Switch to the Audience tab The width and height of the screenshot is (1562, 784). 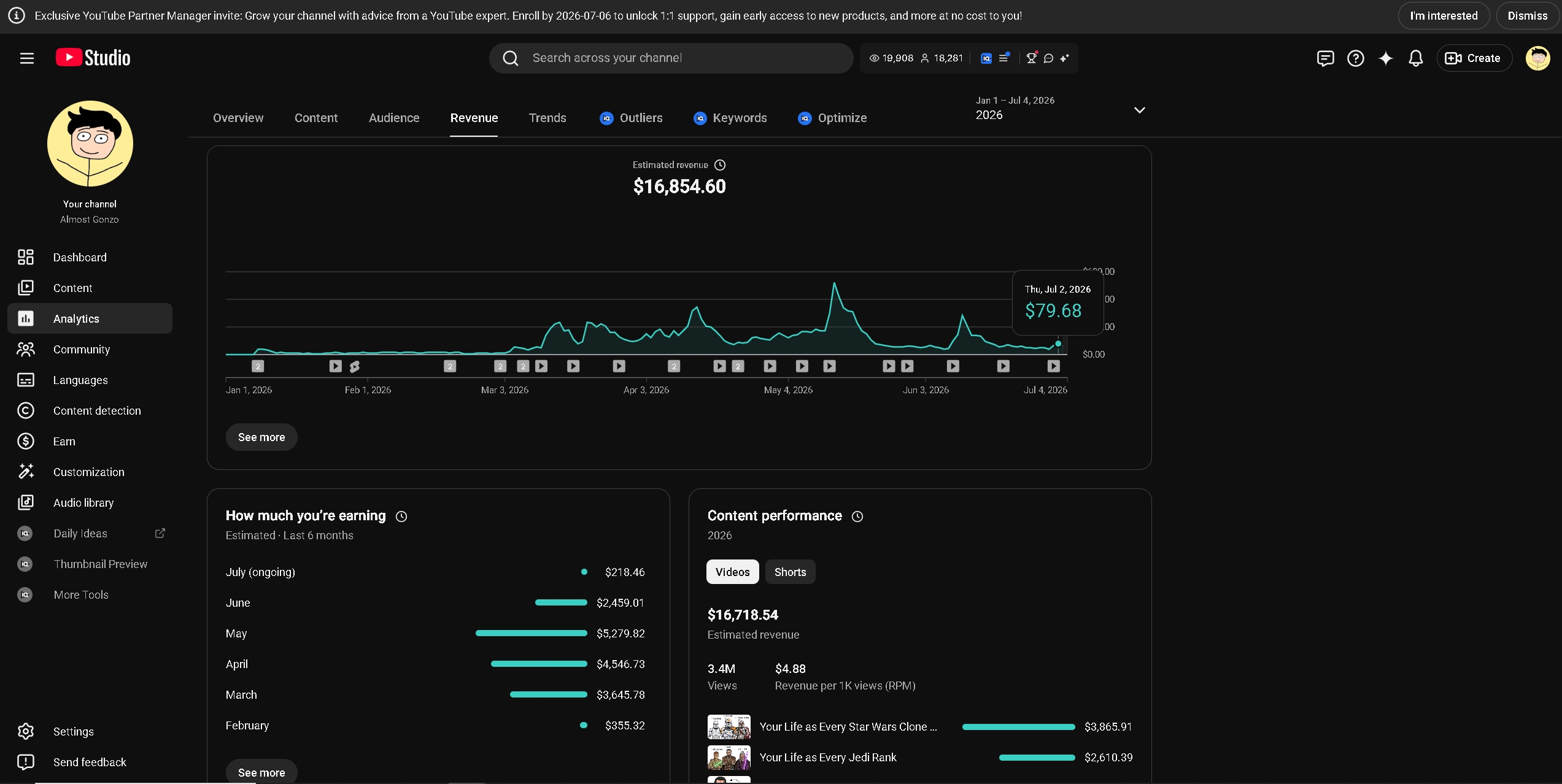[394, 118]
